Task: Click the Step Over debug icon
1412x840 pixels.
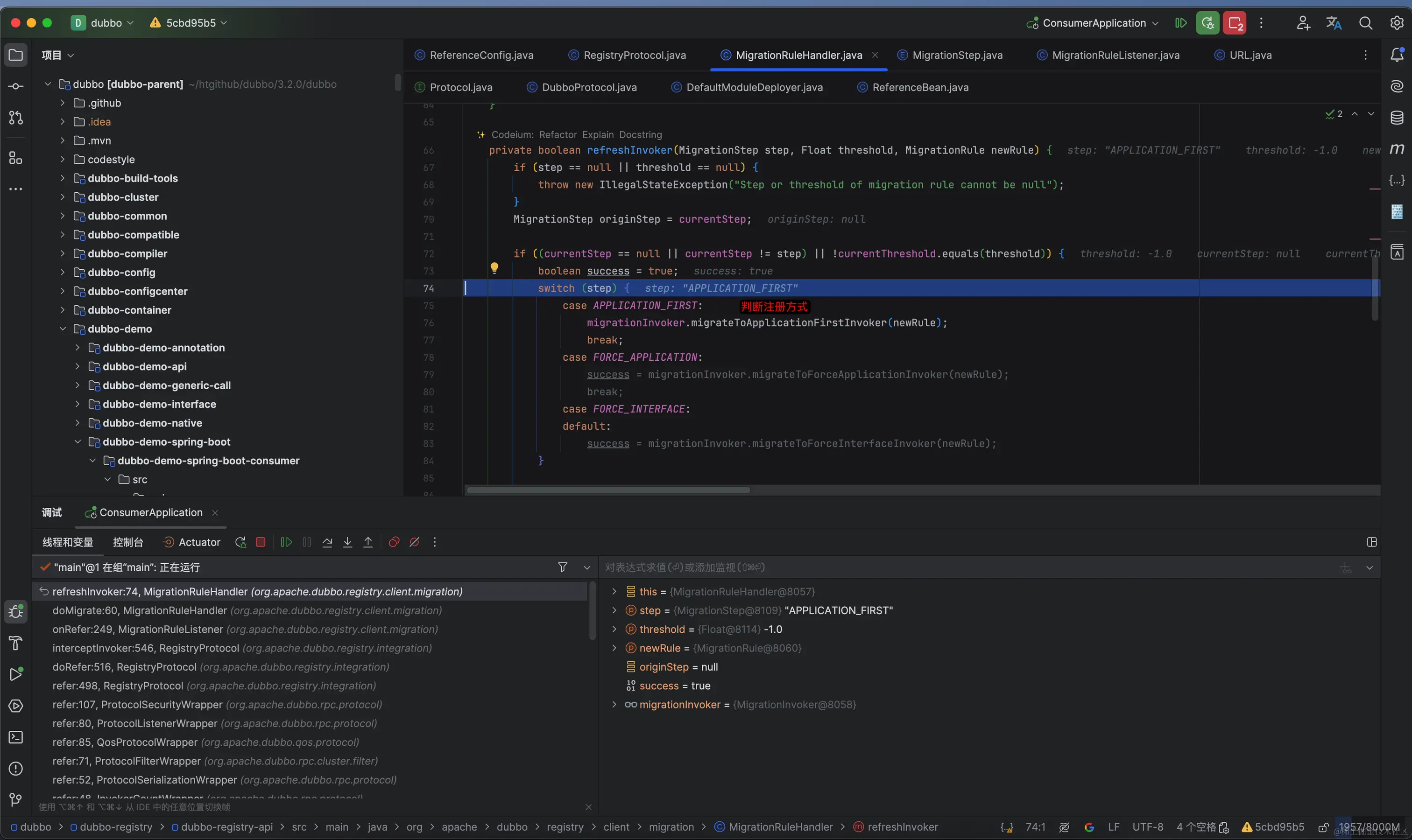Action: coord(327,542)
